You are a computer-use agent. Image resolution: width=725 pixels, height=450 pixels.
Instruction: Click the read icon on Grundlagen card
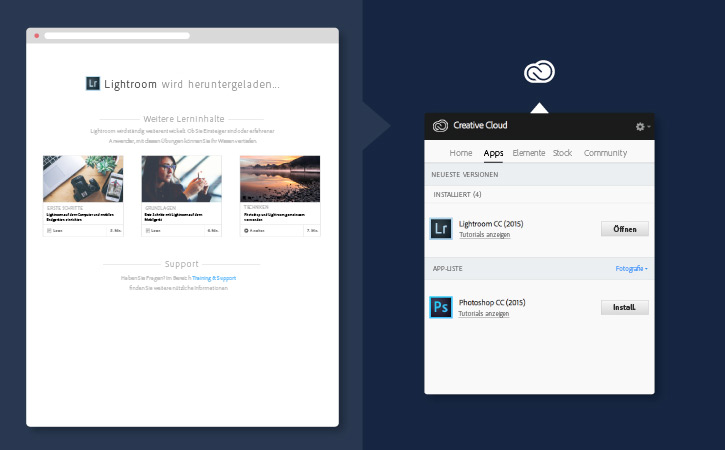click(x=147, y=230)
